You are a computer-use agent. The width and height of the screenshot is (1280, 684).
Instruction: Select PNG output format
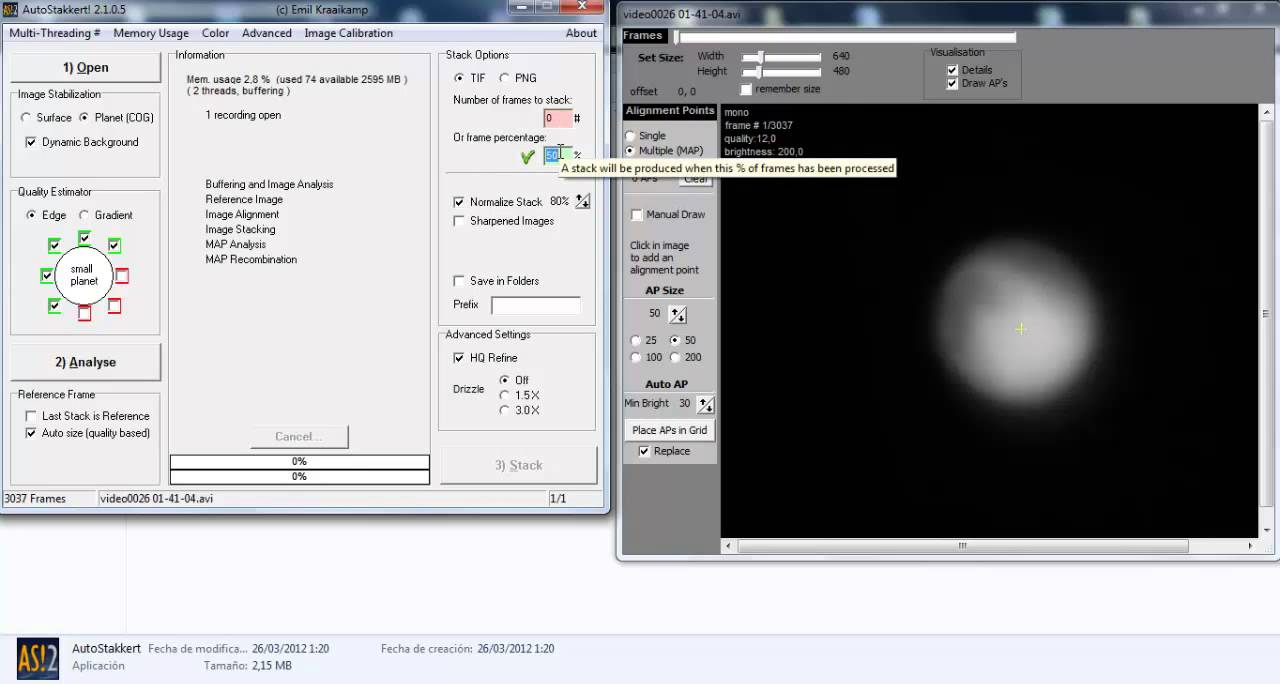(504, 78)
